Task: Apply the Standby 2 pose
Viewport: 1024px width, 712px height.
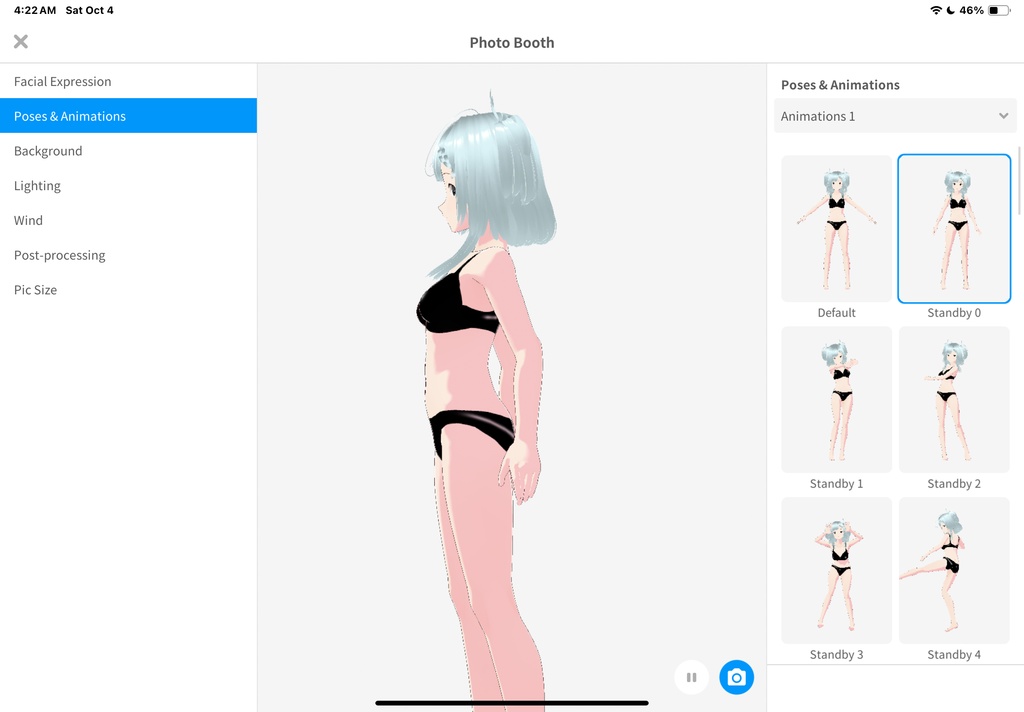Action: pyautogui.click(x=954, y=399)
